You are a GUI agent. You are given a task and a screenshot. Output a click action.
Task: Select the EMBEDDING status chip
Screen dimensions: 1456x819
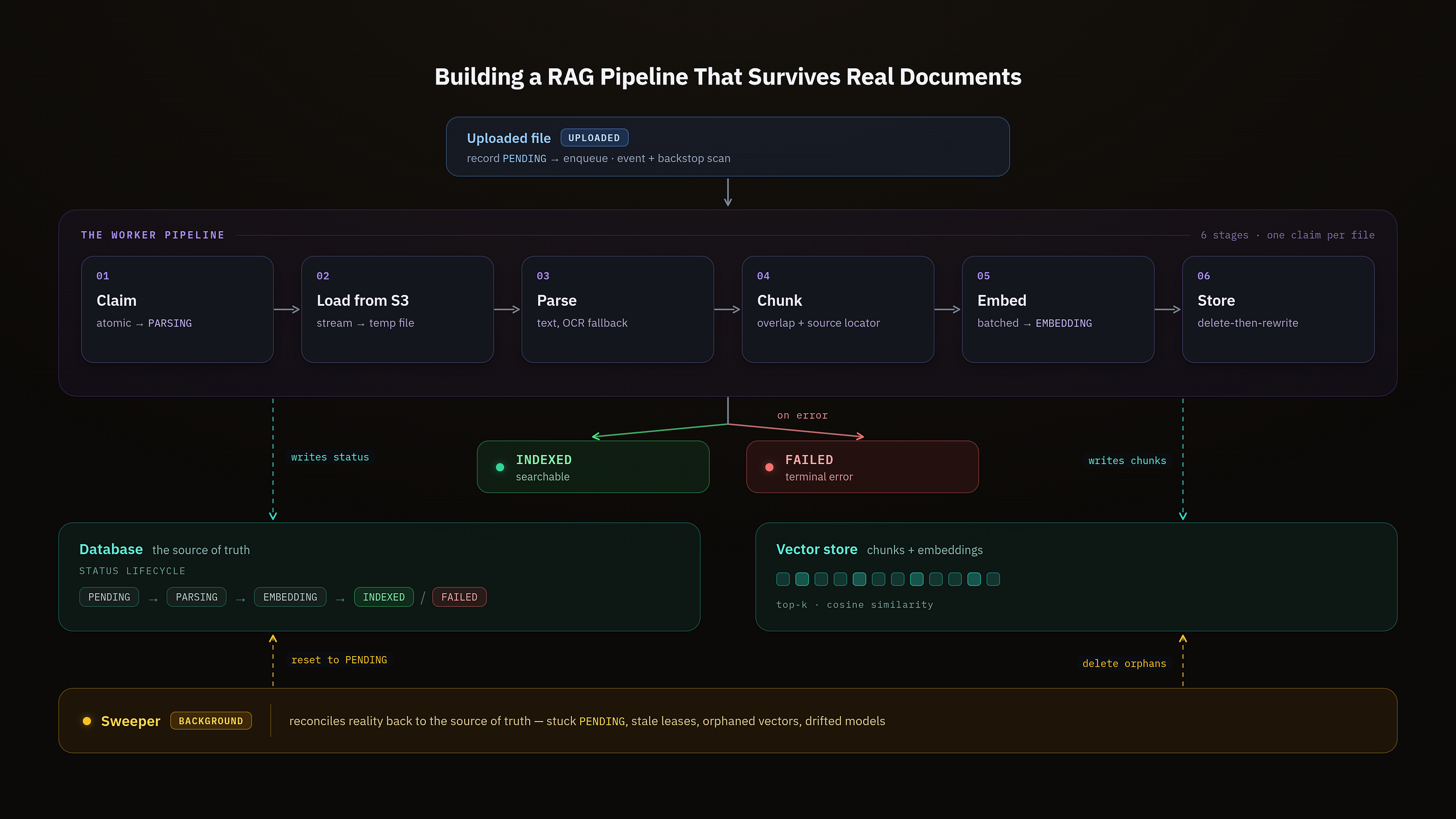(x=290, y=597)
